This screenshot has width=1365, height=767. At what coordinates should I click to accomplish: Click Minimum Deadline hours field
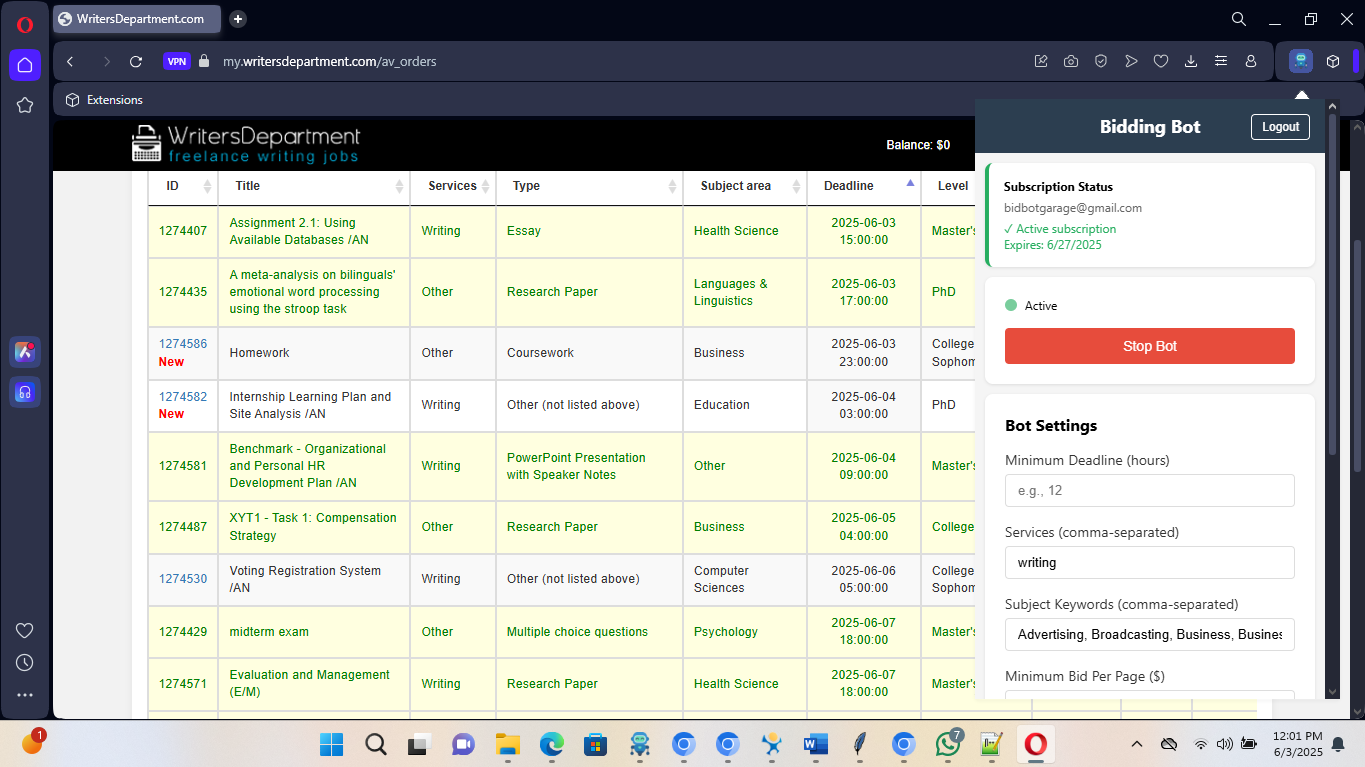click(x=1150, y=490)
